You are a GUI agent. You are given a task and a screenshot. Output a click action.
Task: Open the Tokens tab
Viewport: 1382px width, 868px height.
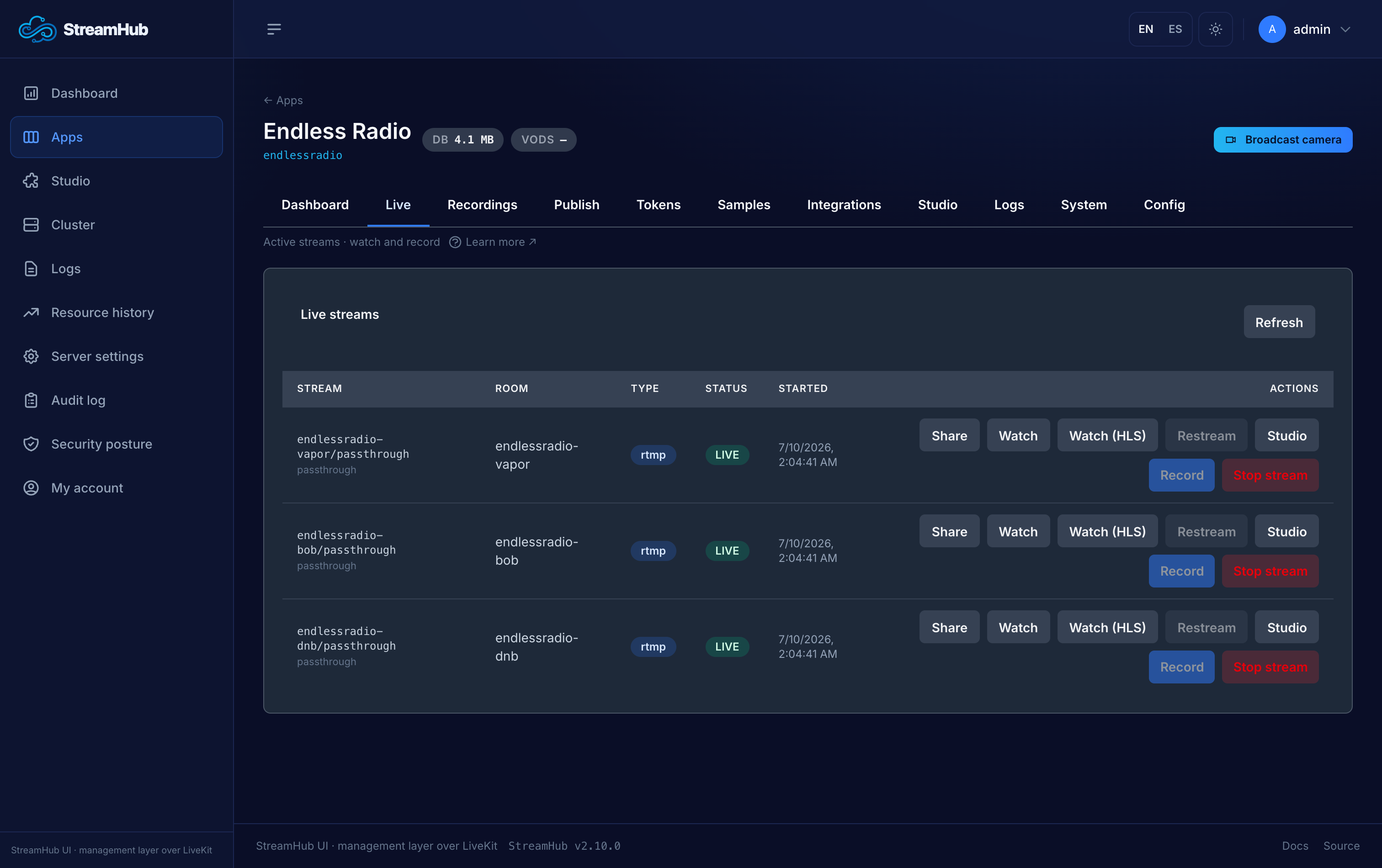658,205
